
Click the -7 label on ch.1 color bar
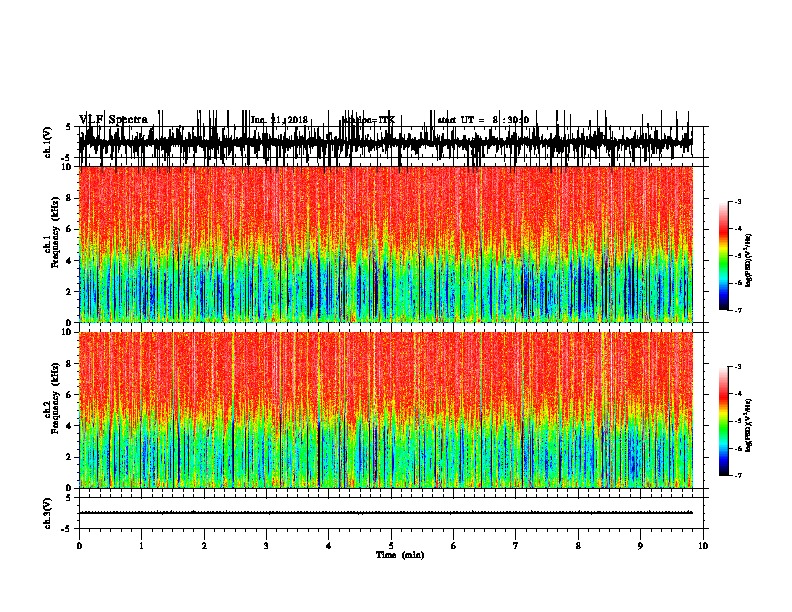click(737, 310)
